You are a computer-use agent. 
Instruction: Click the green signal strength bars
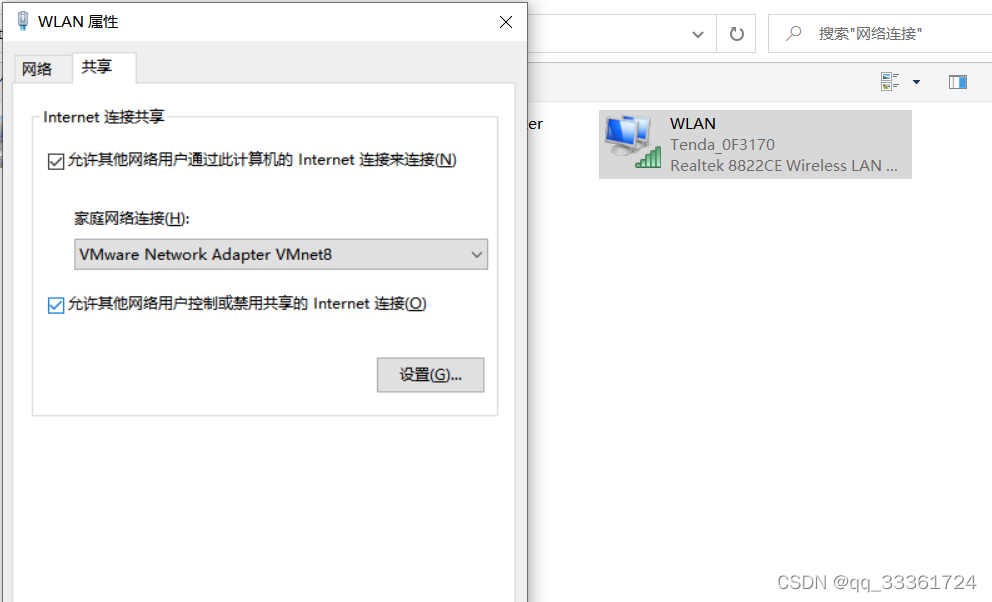[x=648, y=157]
